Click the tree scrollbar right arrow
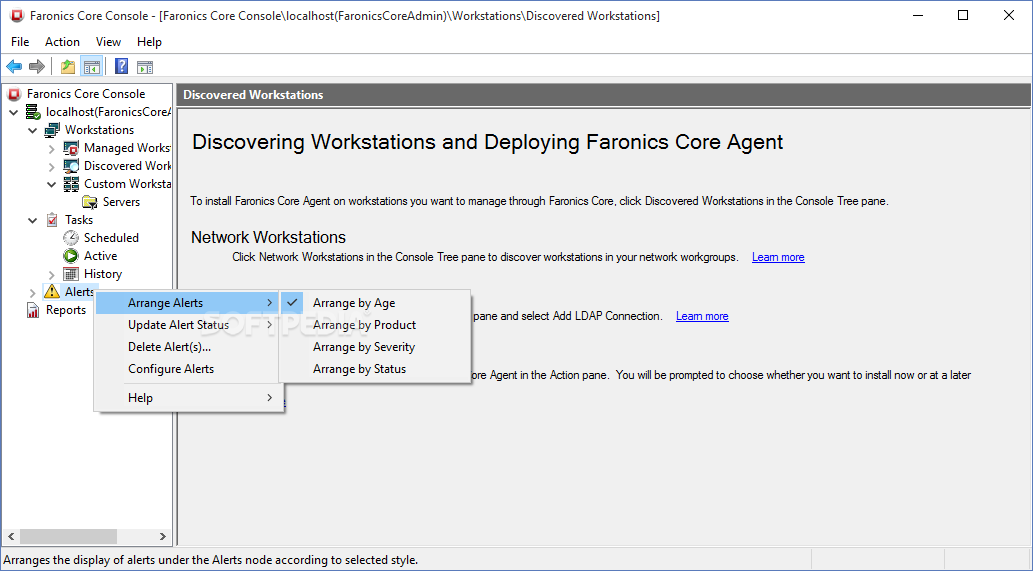The width and height of the screenshot is (1033, 571). pyautogui.click(x=163, y=536)
